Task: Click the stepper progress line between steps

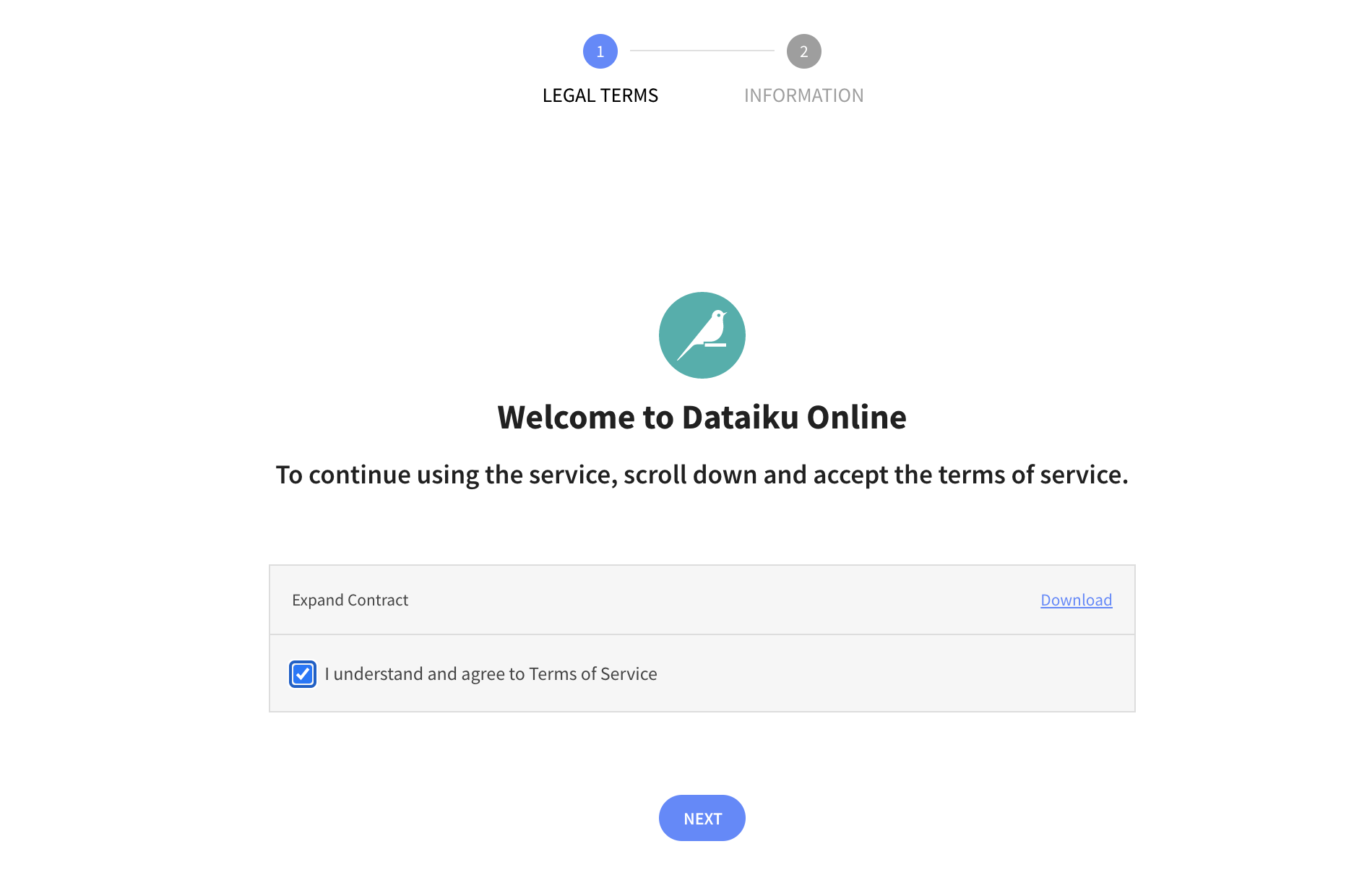Action: click(702, 51)
